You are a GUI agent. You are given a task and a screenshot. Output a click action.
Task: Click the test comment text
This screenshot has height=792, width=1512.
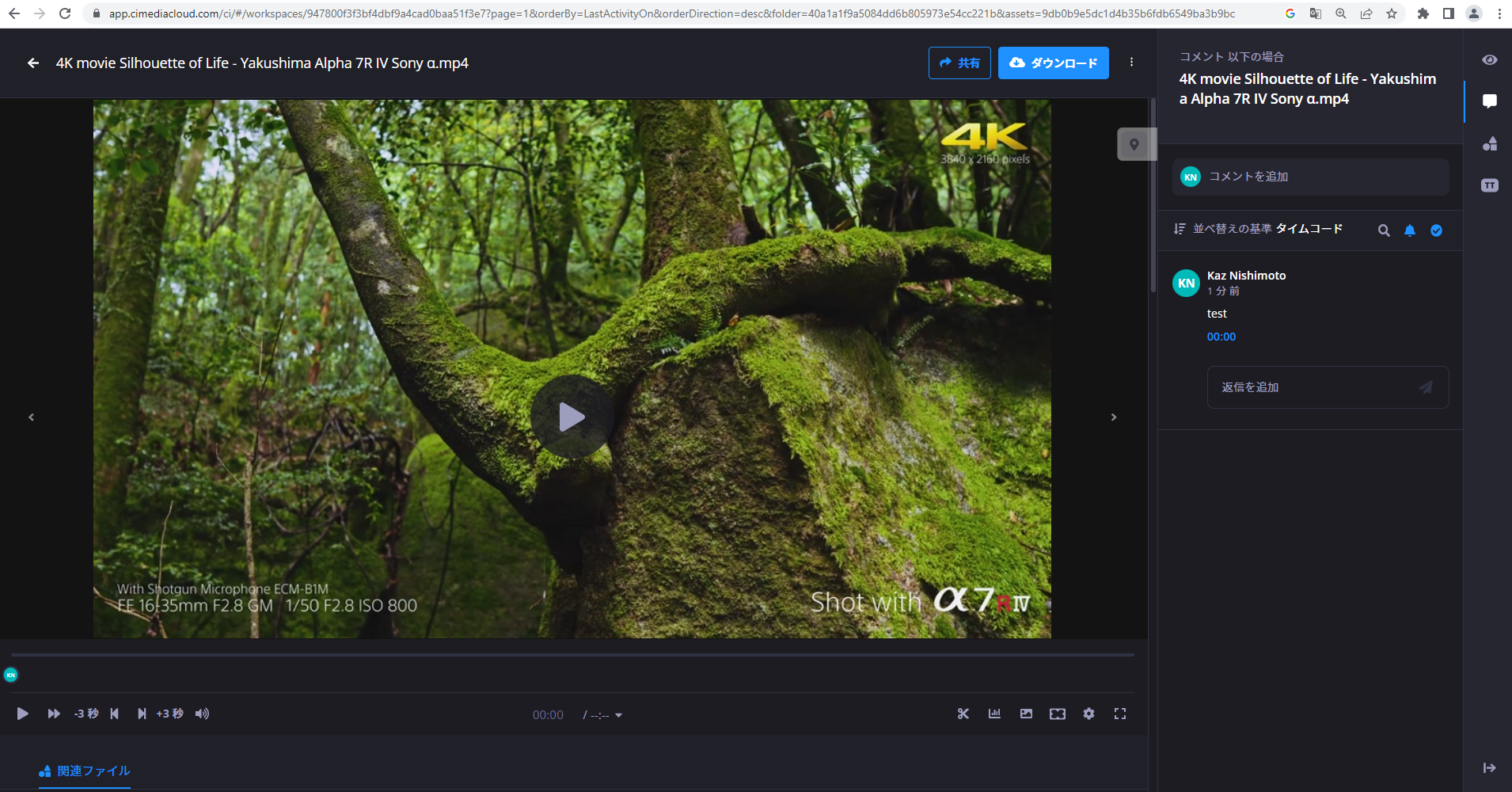[x=1217, y=314]
